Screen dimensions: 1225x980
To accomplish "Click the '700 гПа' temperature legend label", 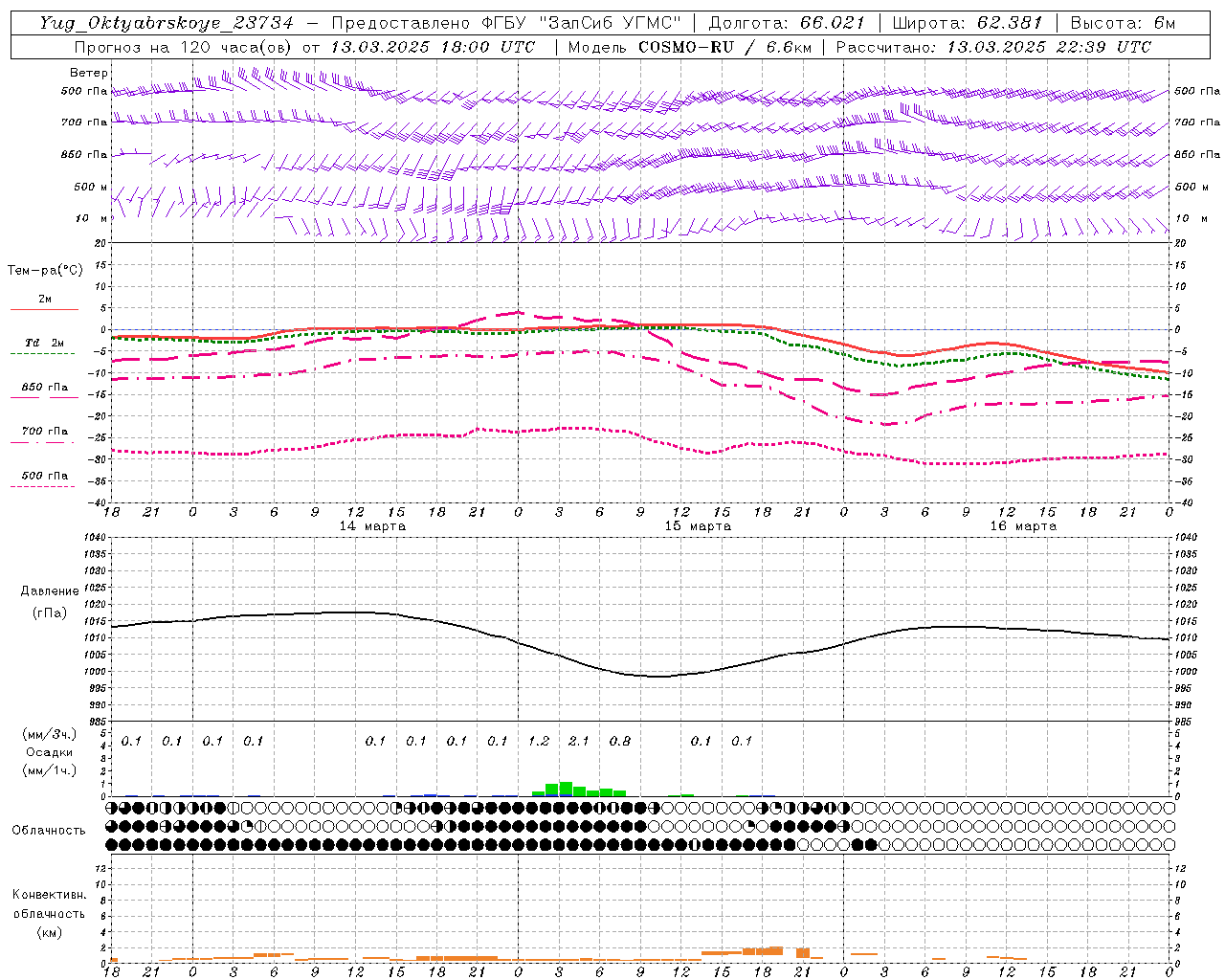I will [44, 432].
